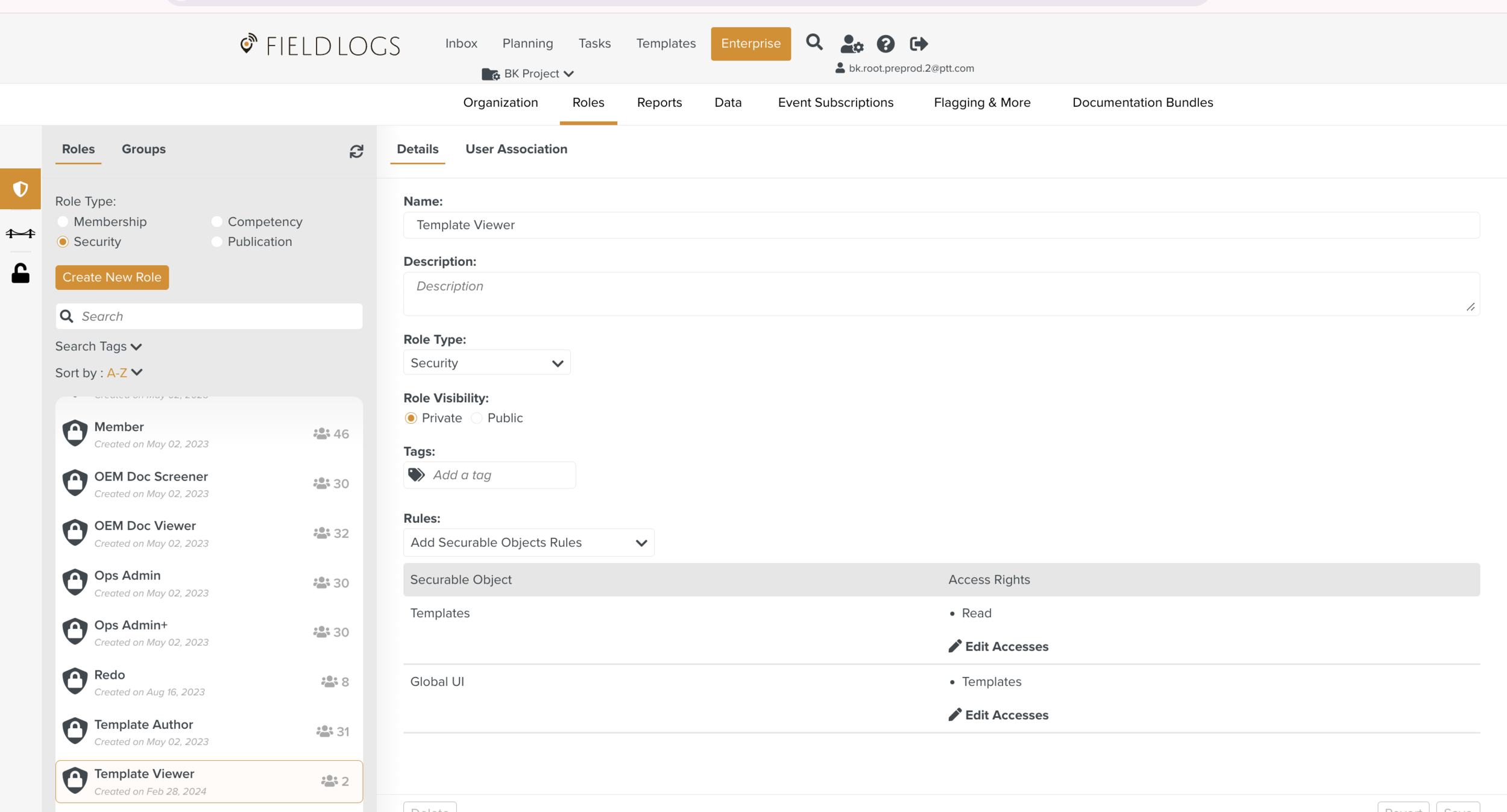Click Edit Accesses for Global UI
Image resolution: width=1507 pixels, height=812 pixels.
[x=1006, y=715]
